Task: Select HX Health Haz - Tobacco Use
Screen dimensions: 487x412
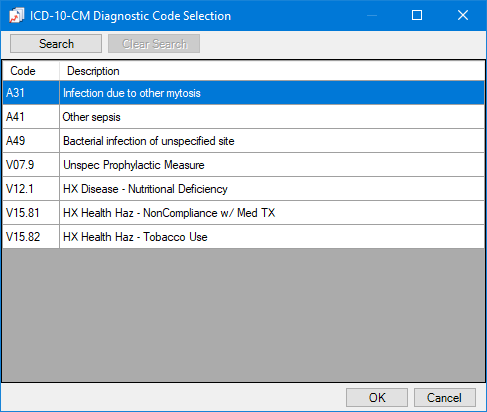Action: pyautogui.click(x=135, y=237)
